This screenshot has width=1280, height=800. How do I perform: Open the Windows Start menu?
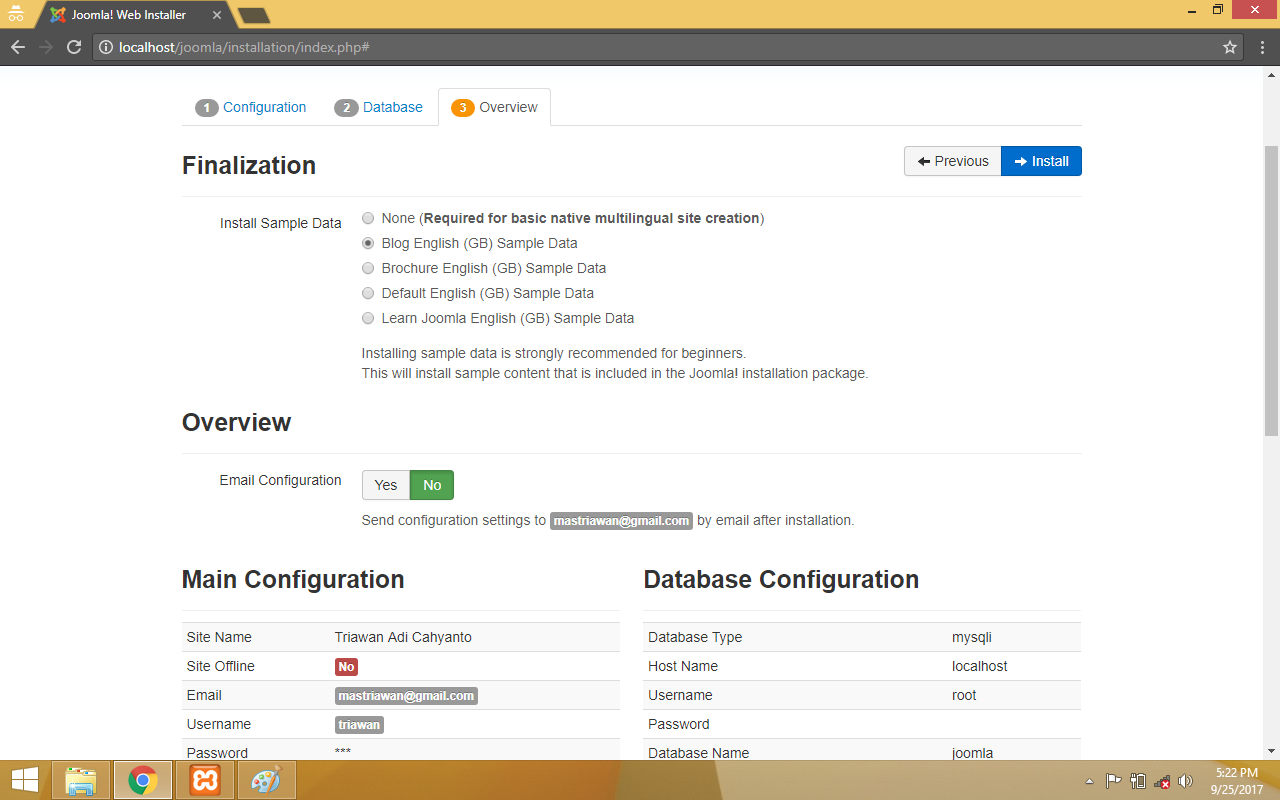(24, 780)
